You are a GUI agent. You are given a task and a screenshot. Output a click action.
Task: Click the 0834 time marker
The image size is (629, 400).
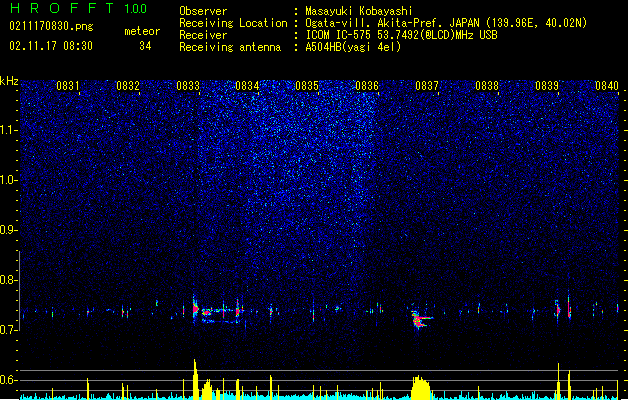pyautogui.click(x=247, y=86)
